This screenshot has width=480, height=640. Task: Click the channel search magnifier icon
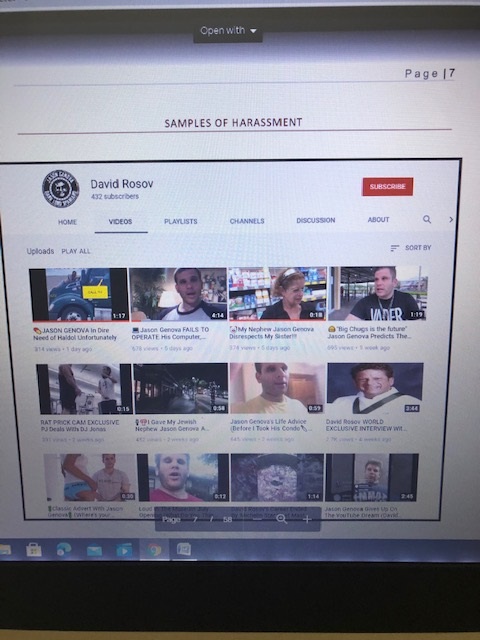(x=427, y=220)
